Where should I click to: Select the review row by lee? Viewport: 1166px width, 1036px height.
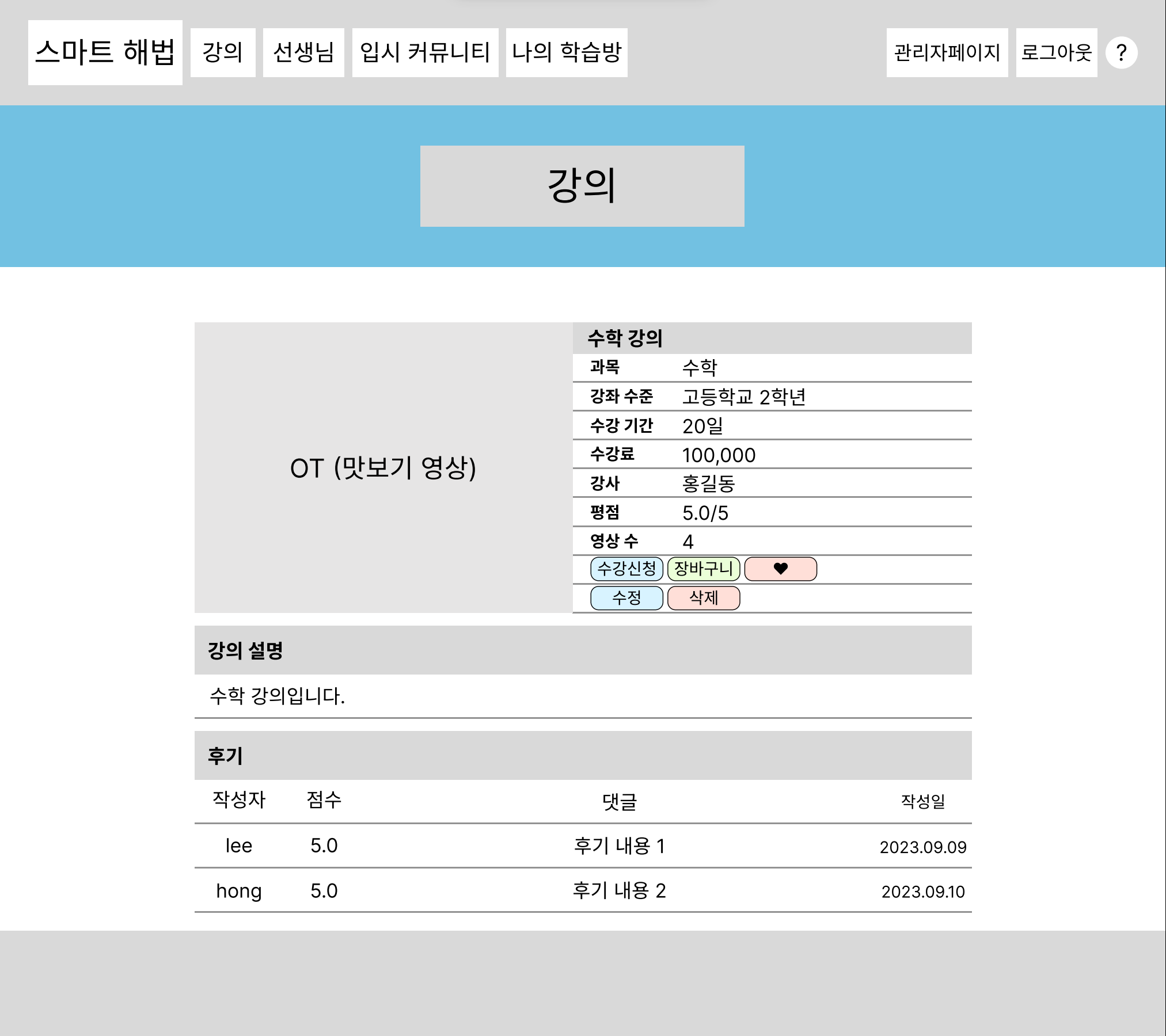pos(583,845)
